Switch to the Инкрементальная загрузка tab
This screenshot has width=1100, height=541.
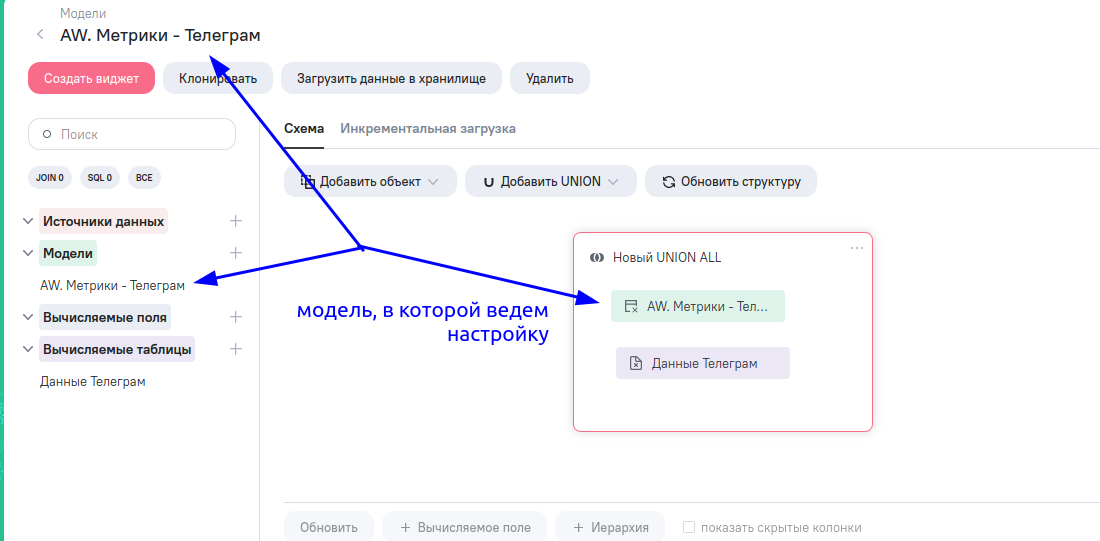(428, 128)
